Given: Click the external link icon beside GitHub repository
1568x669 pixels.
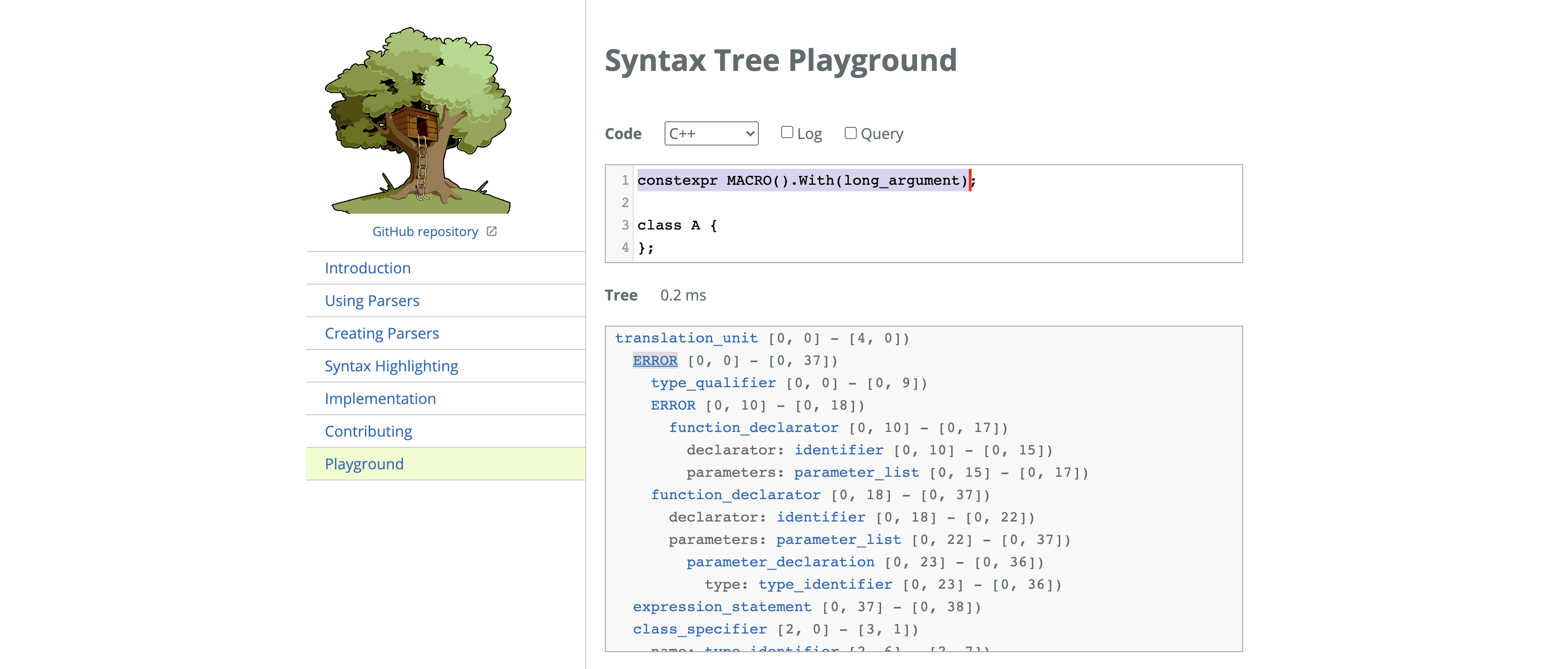Looking at the screenshot, I should point(492,231).
